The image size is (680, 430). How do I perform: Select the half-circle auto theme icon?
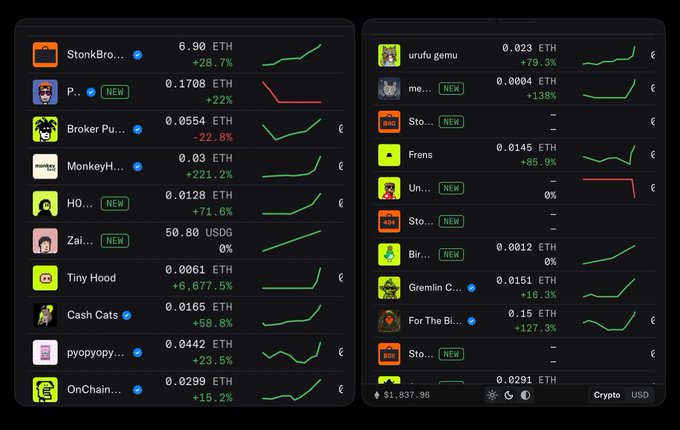coord(525,395)
